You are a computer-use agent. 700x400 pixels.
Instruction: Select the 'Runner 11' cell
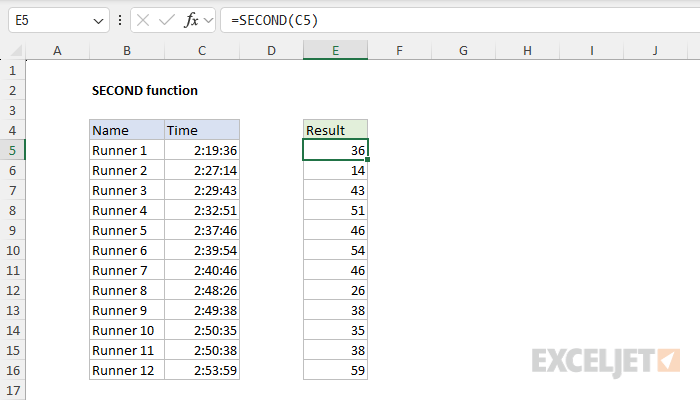click(127, 350)
